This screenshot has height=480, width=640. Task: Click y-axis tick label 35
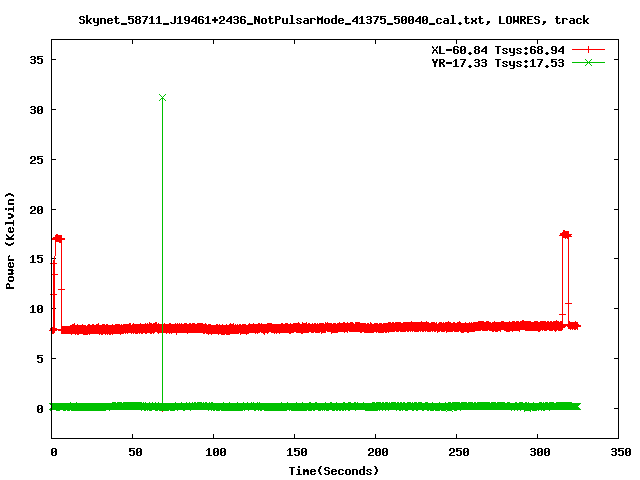click(36, 60)
